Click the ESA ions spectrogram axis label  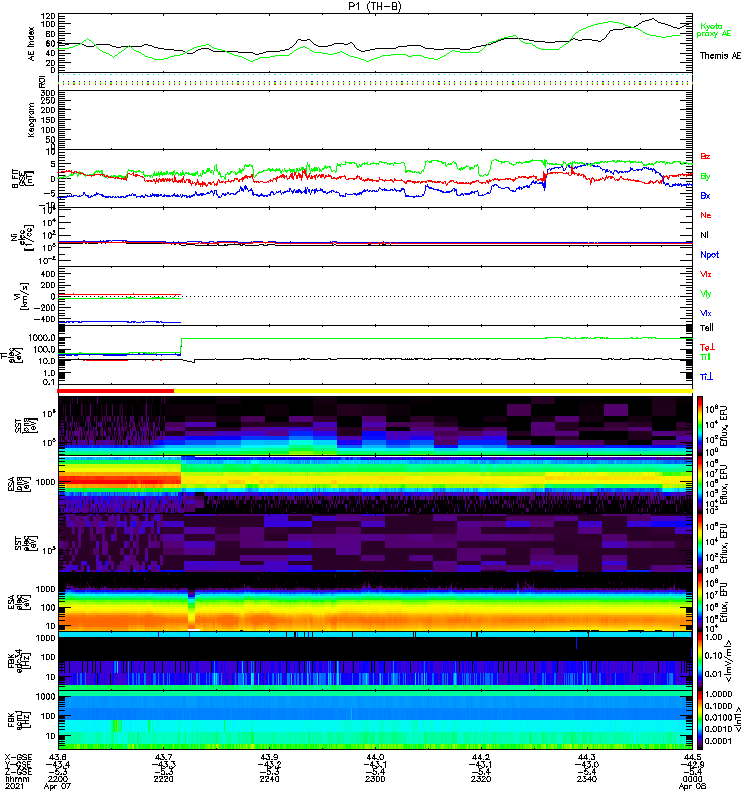pos(18,484)
